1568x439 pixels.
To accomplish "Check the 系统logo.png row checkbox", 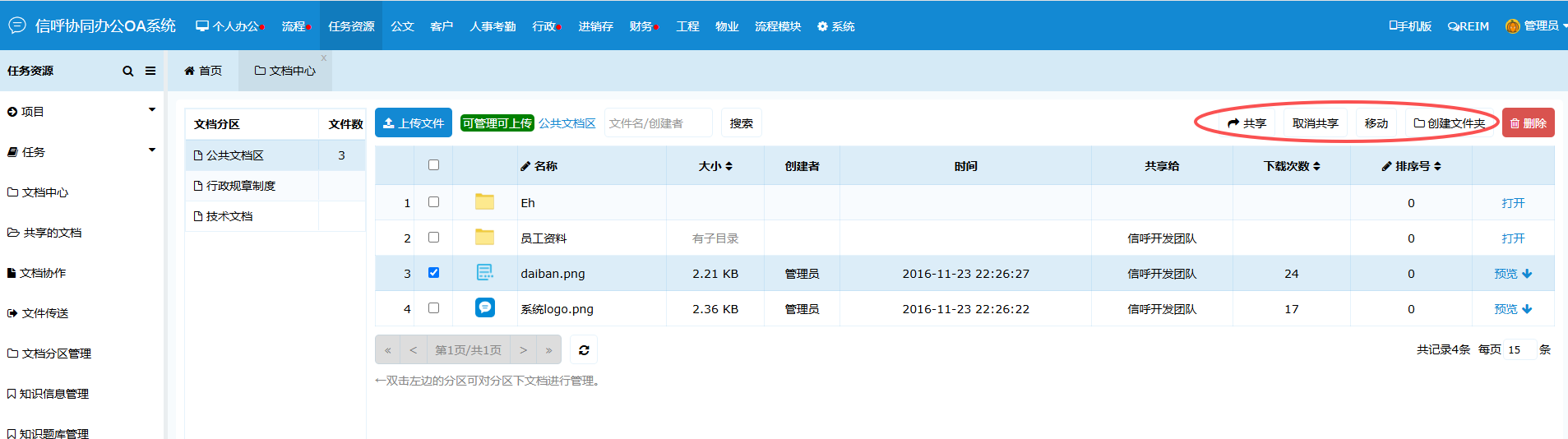I will [433, 308].
